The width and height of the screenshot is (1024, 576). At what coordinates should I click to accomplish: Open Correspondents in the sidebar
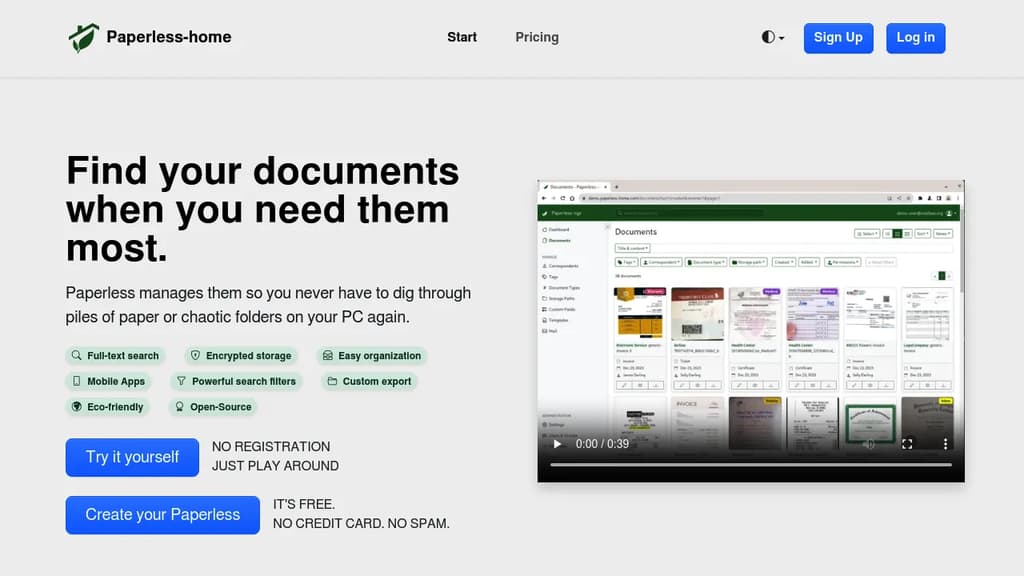564,265
